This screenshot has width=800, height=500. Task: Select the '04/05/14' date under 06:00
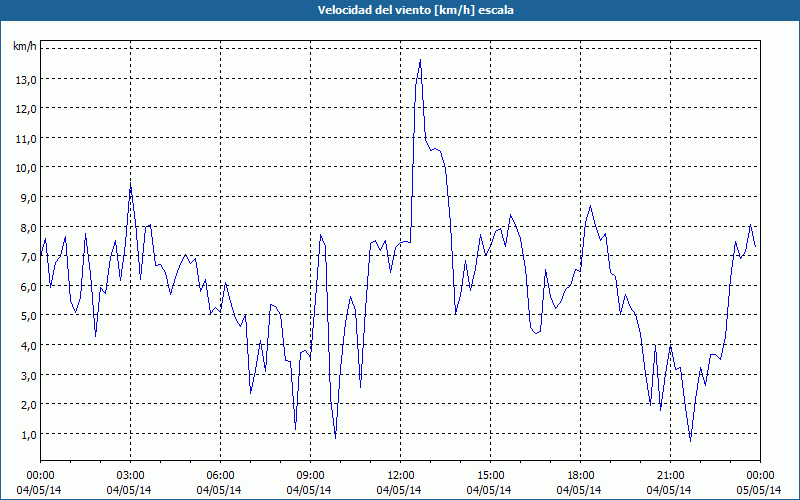click(219, 490)
